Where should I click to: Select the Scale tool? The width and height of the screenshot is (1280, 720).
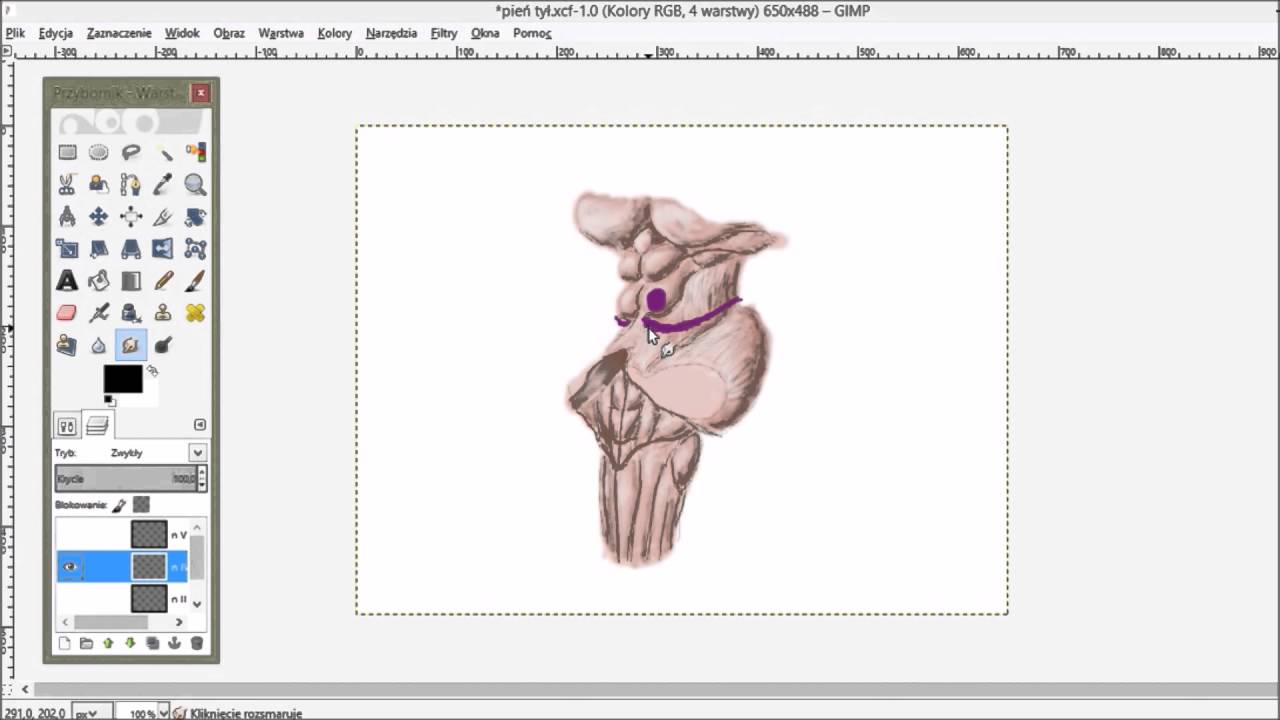point(67,248)
